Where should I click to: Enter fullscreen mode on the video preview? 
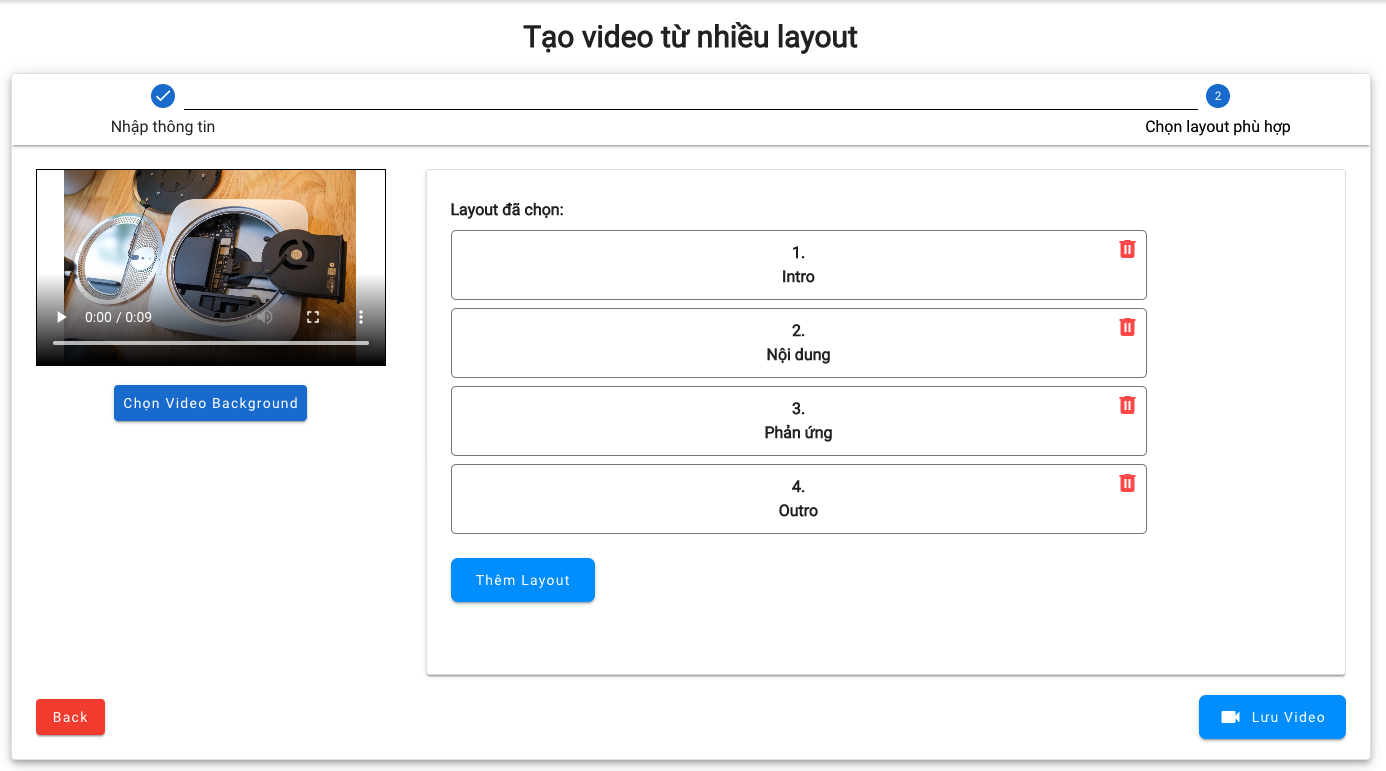tap(312, 317)
